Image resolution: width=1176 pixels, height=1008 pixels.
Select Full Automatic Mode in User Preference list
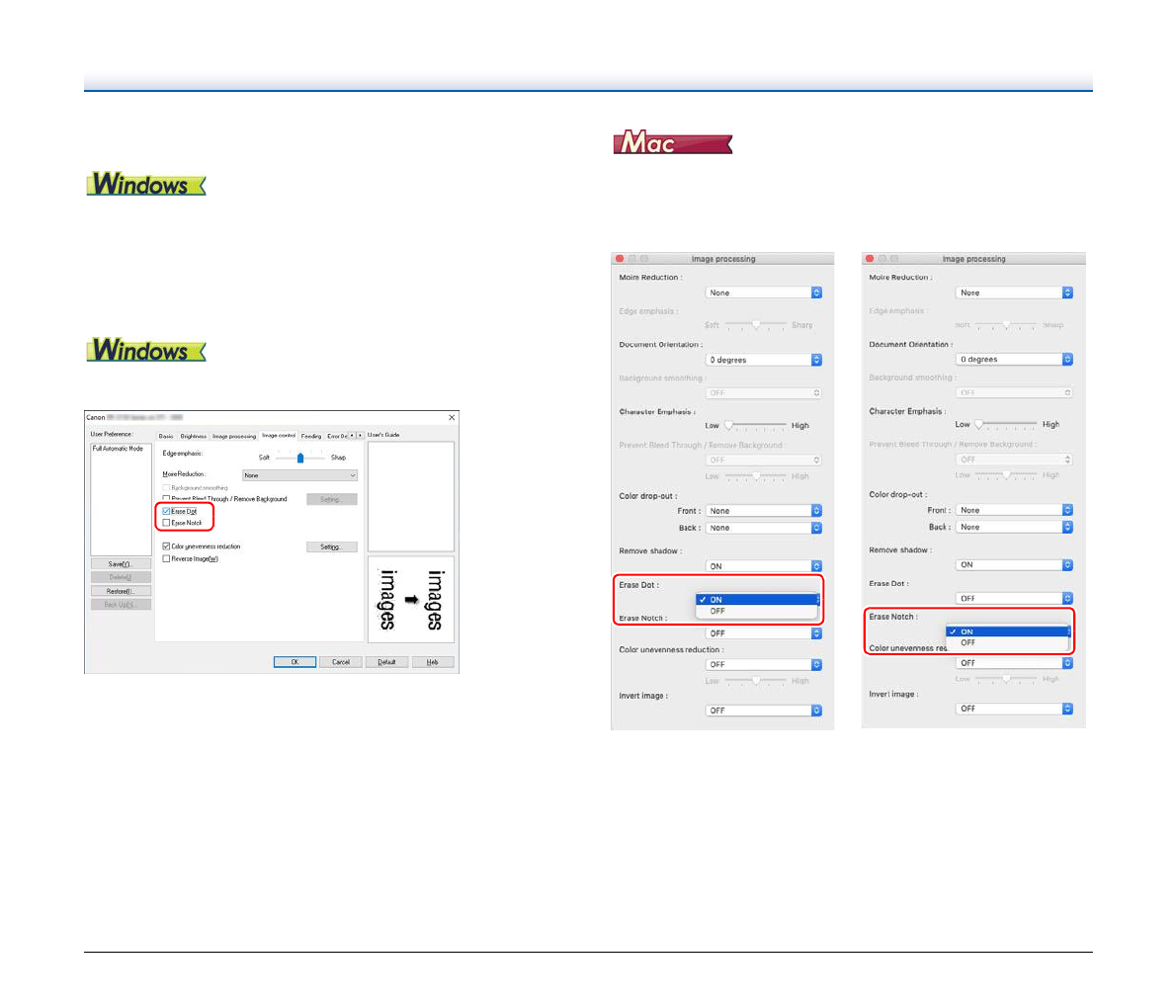(x=118, y=449)
